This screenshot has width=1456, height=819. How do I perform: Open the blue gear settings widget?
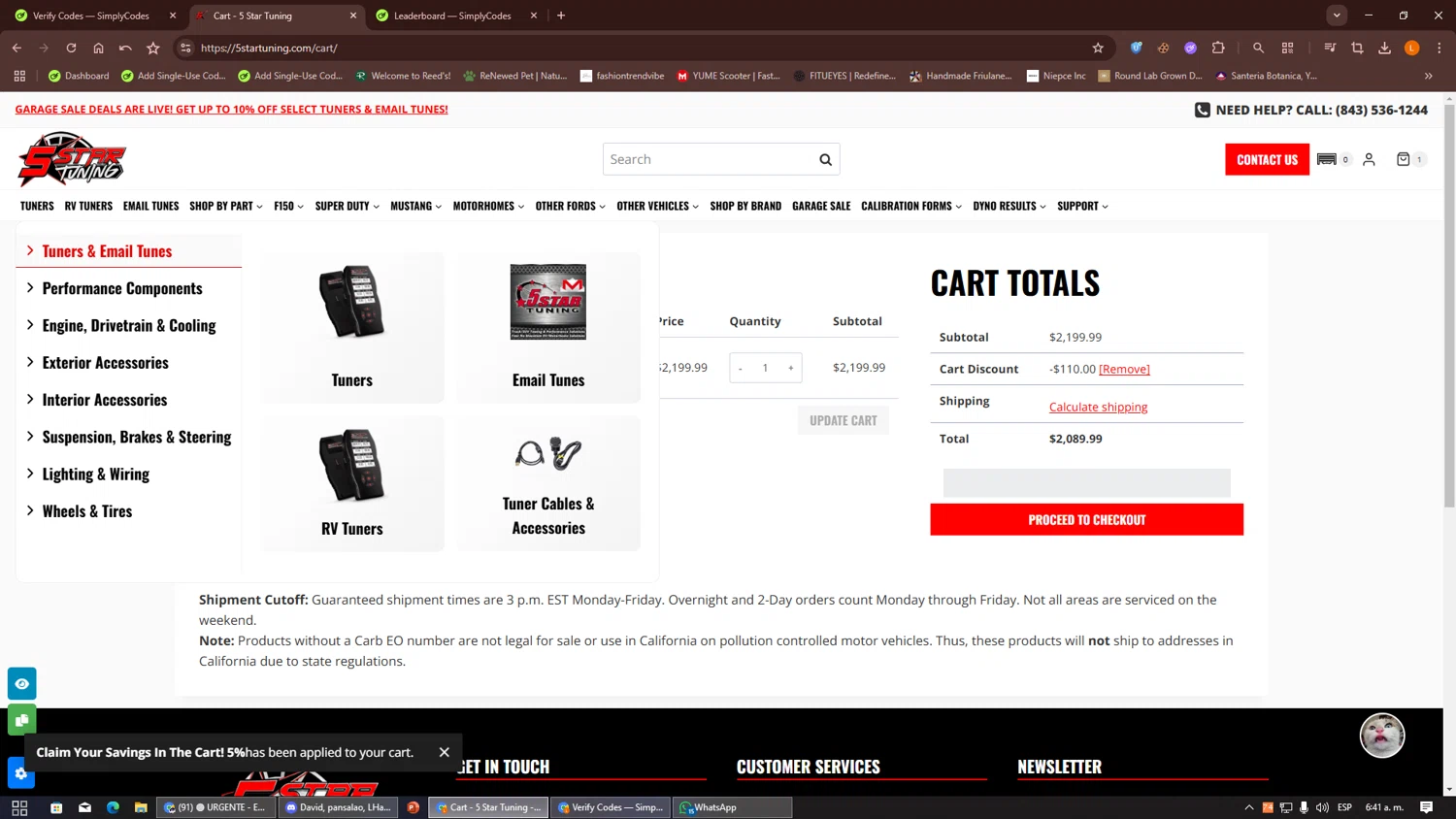(x=21, y=773)
